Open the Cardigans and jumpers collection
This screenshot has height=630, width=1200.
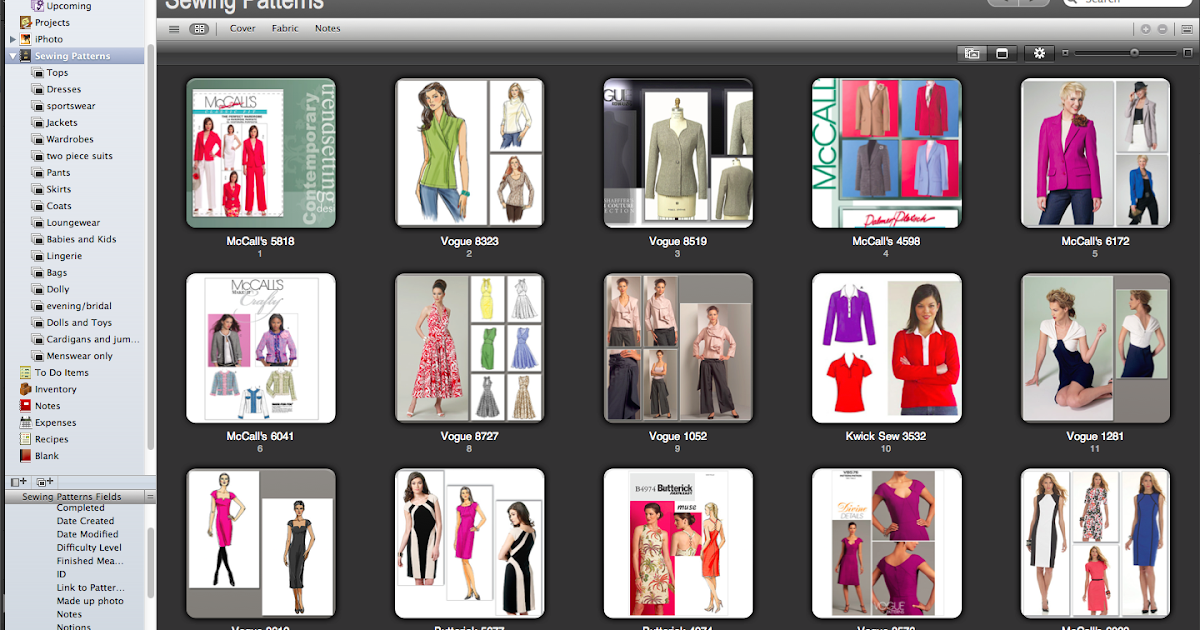(93, 339)
